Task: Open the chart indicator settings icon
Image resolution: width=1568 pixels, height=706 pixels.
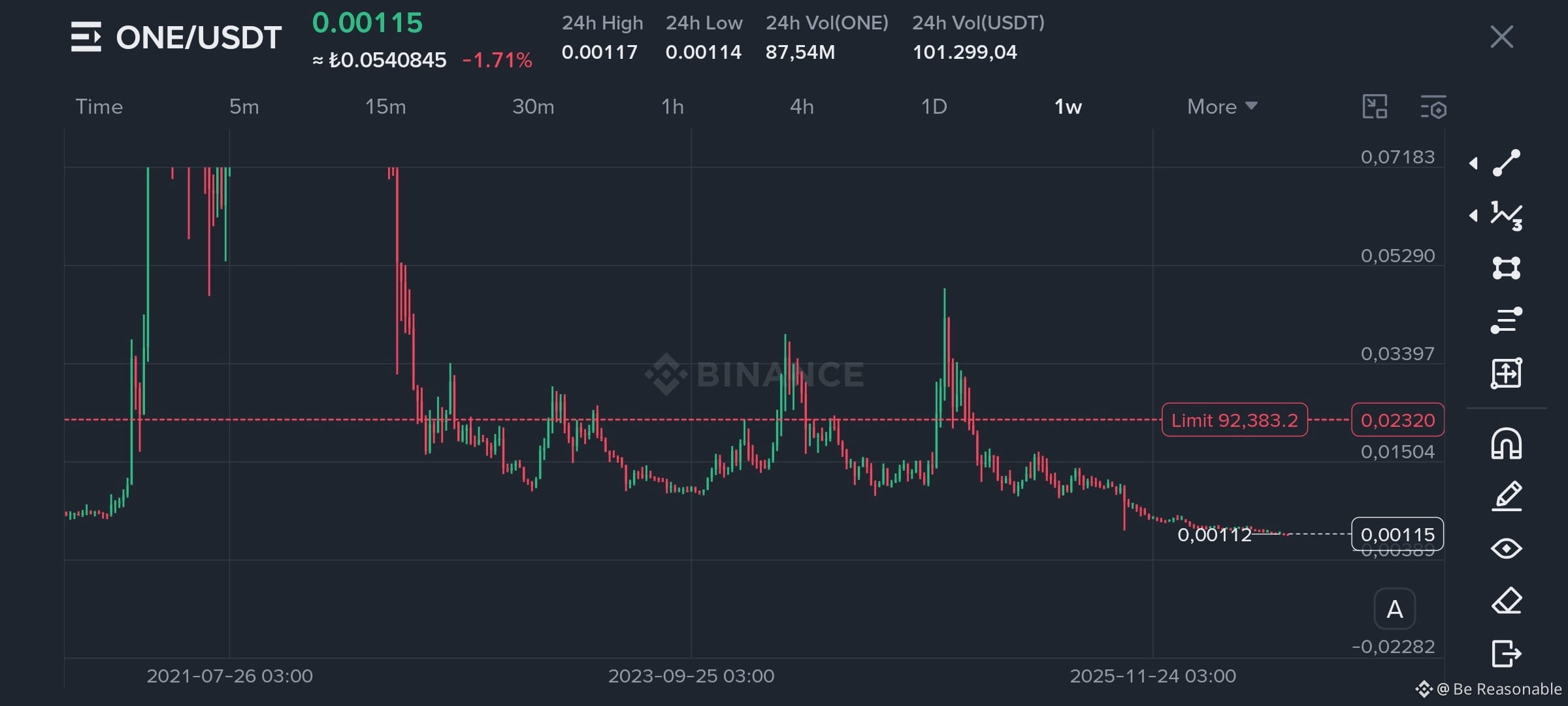Action: [1433, 107]
